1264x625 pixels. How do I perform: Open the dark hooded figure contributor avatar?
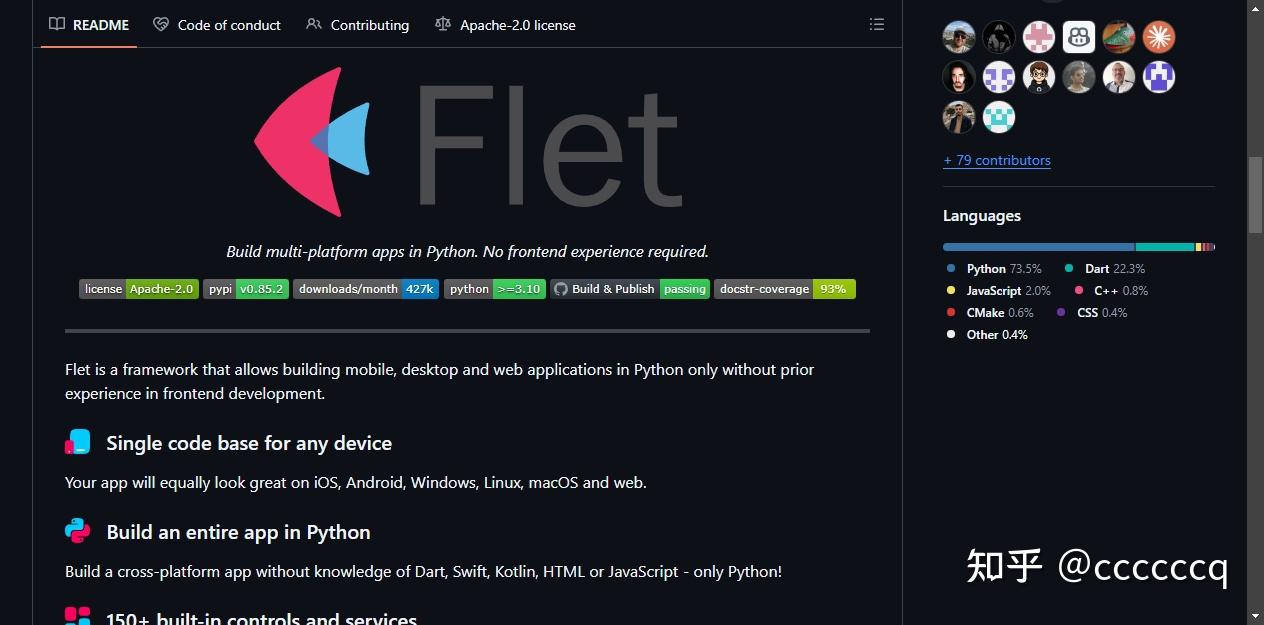pos(999,37)
